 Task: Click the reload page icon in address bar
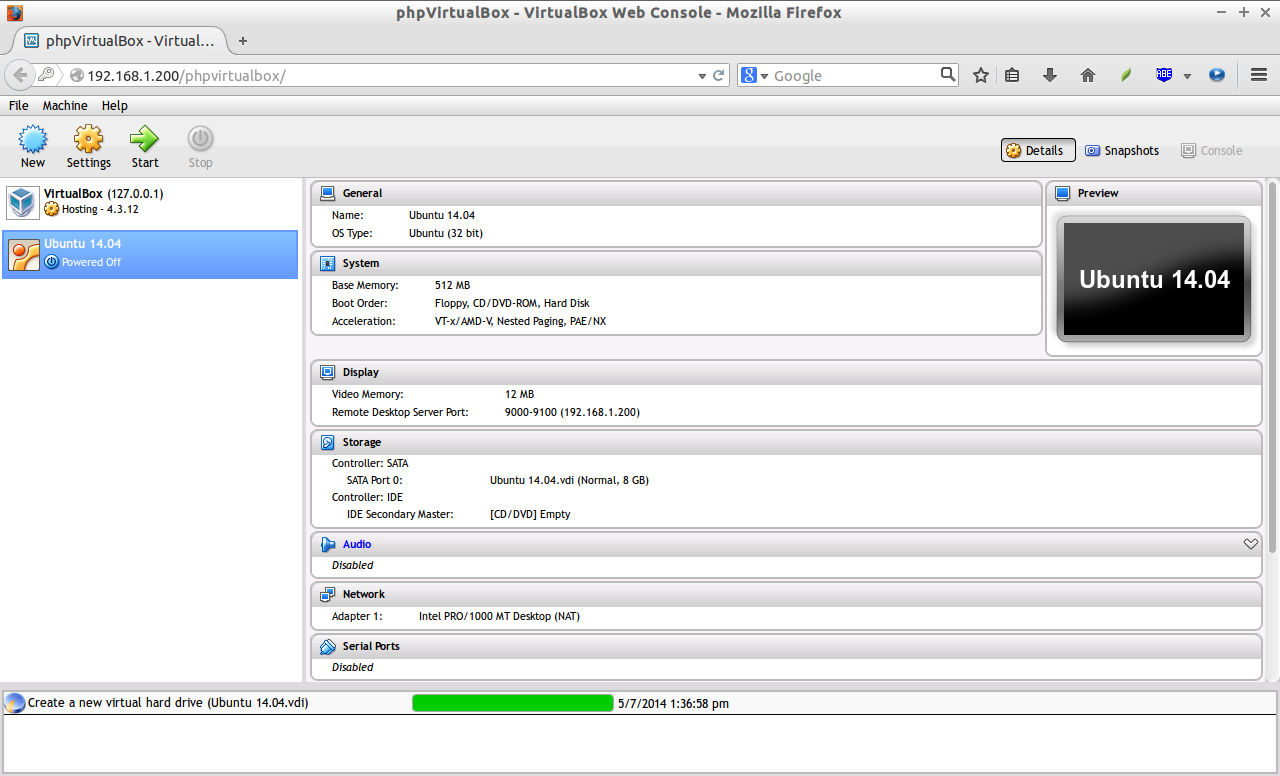(x=718, y=75)
